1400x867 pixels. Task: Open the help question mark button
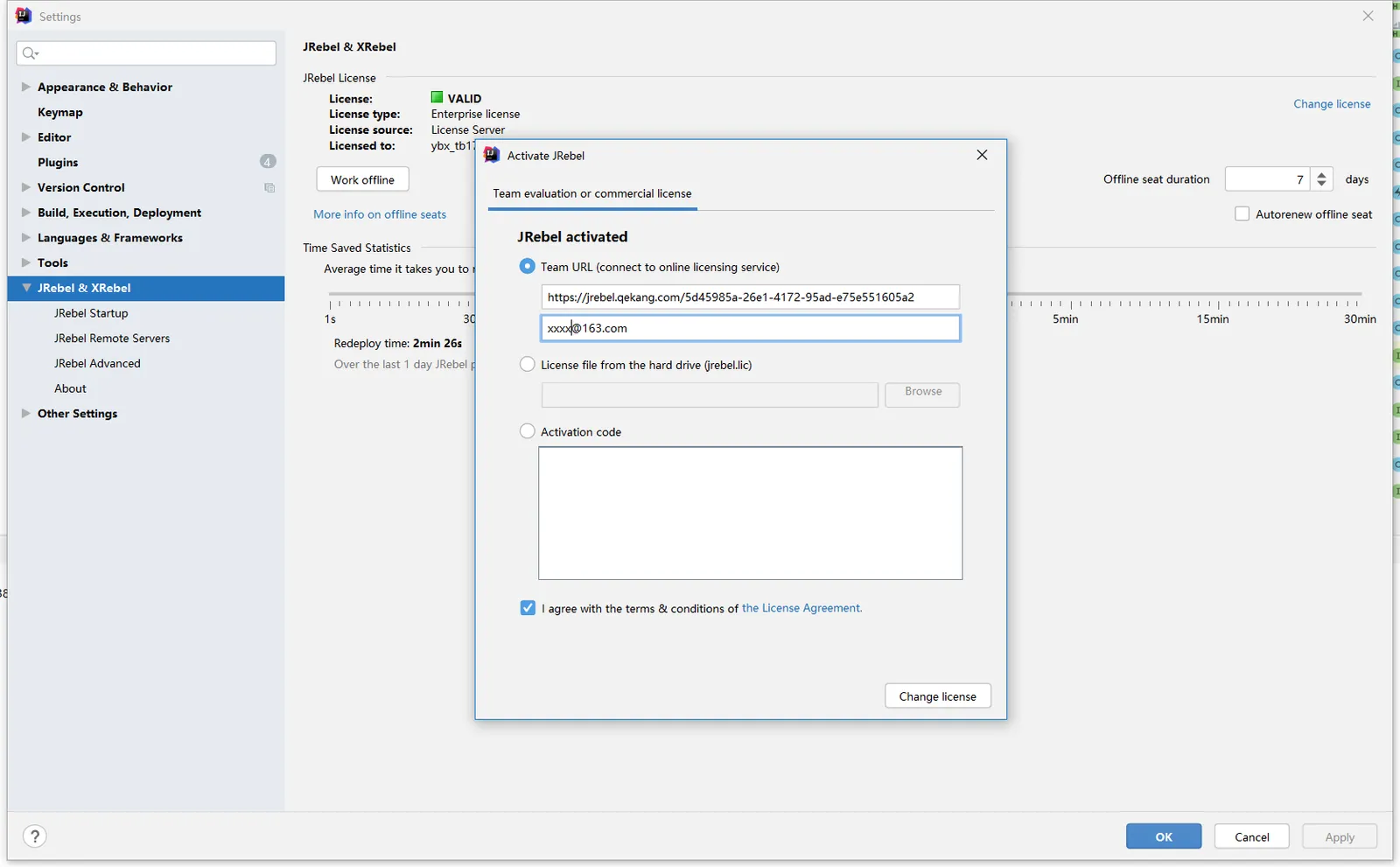(35, 836)
